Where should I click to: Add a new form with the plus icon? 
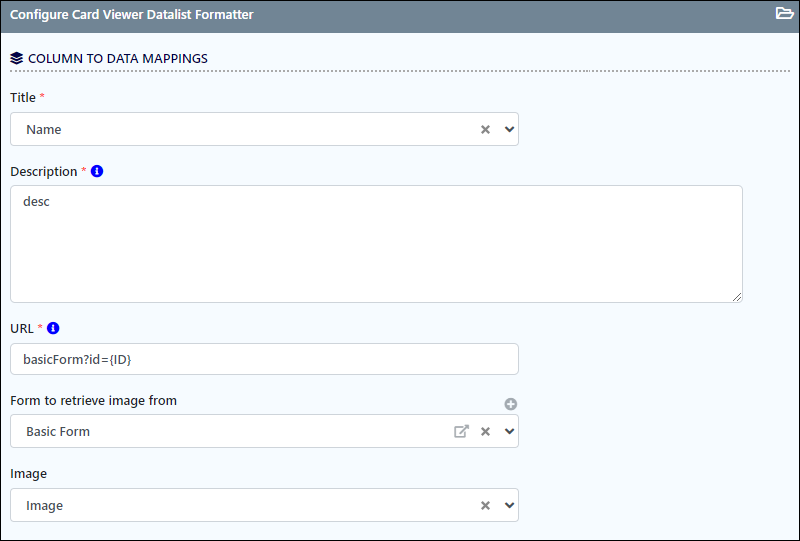pos(511,404)
